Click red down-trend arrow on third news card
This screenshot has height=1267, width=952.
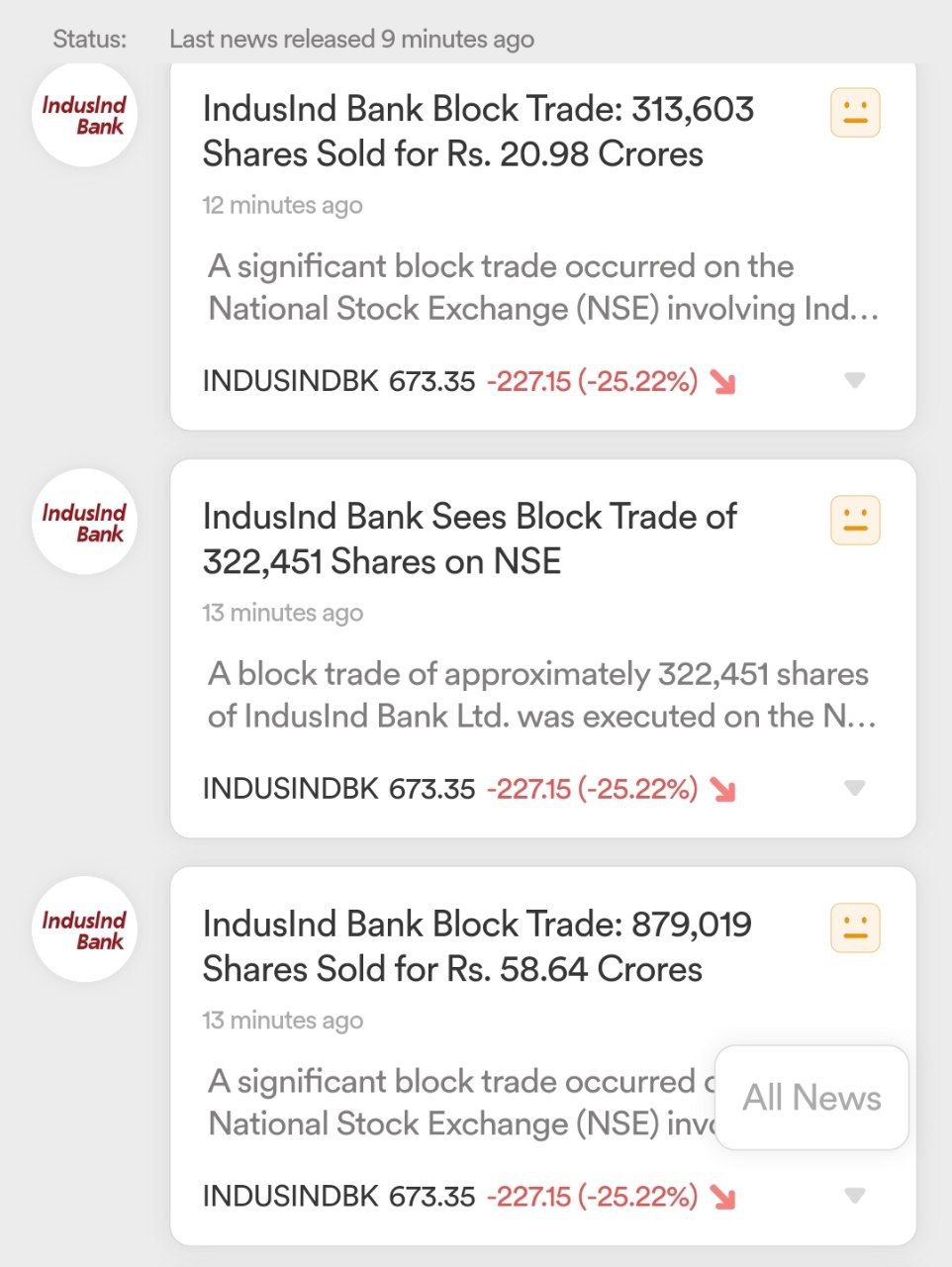coord(723,1198)
